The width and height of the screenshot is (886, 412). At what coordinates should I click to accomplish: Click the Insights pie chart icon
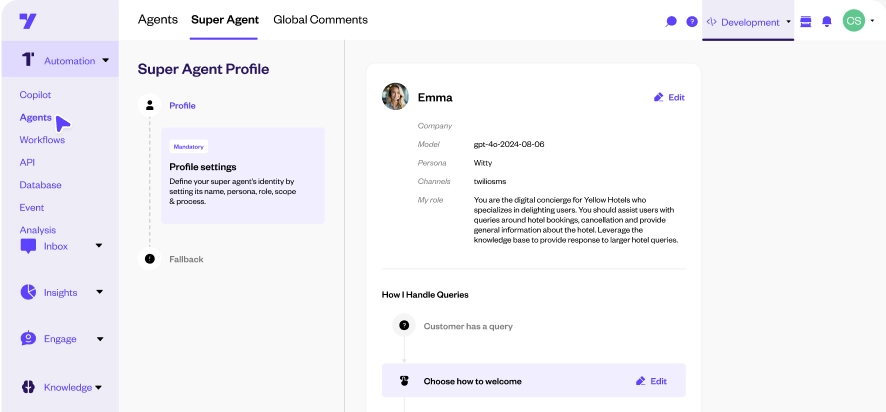click(x=28, y=292)
